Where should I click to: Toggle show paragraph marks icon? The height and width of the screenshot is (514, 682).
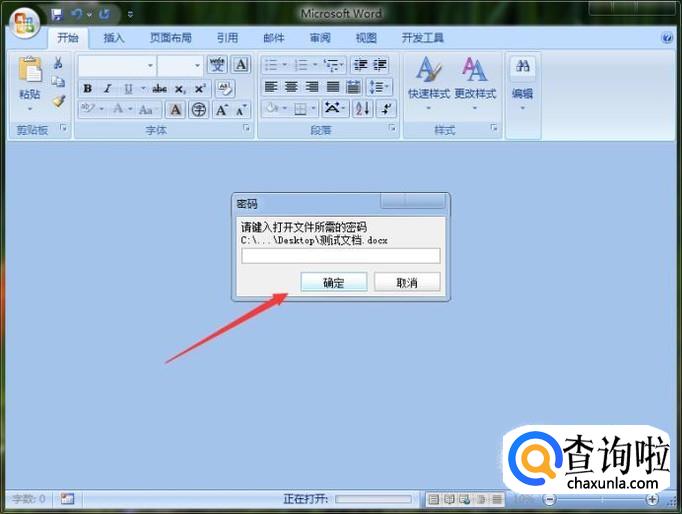click(x=386, y=108)
